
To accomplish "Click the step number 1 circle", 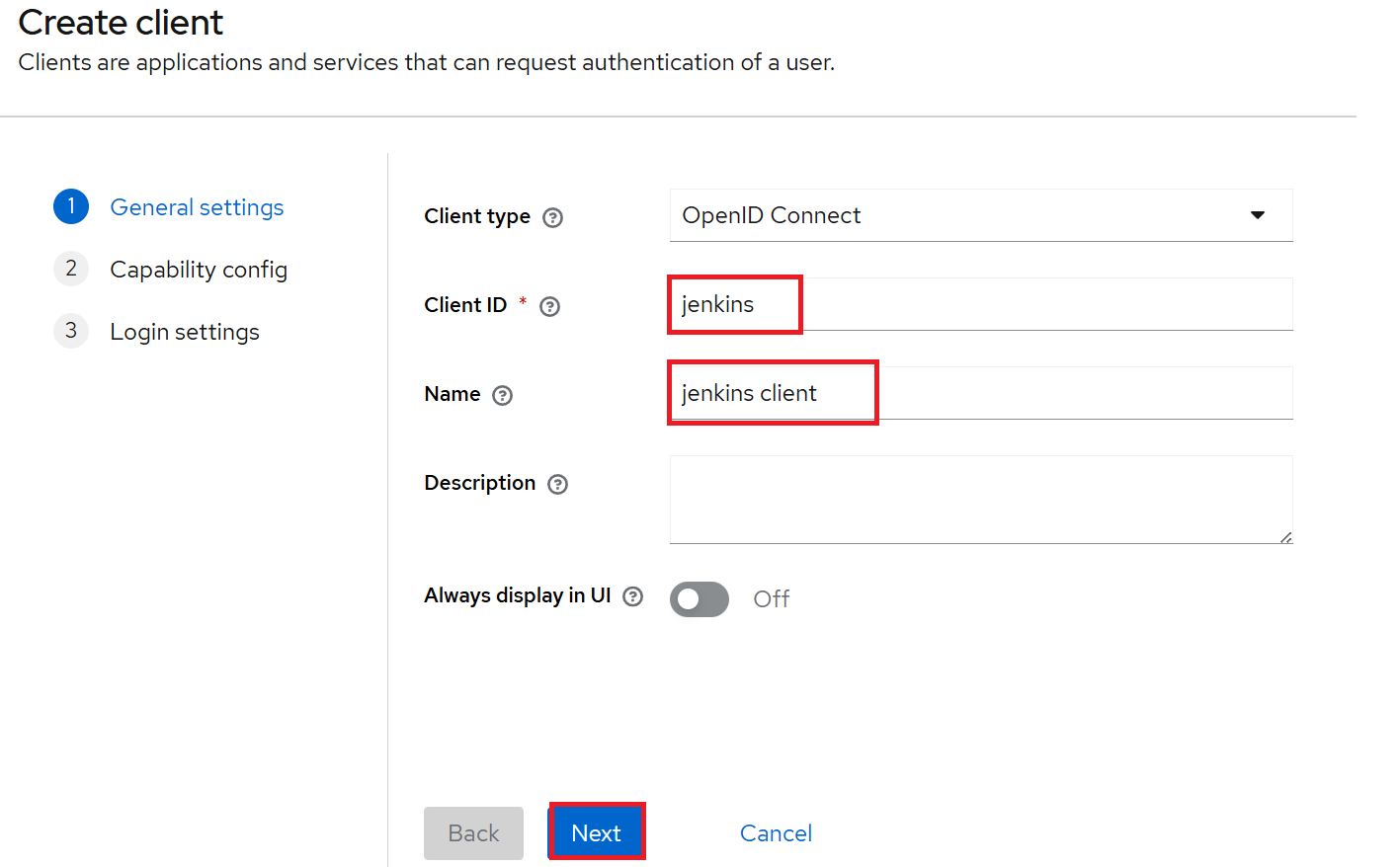I will tap(71, 206).
